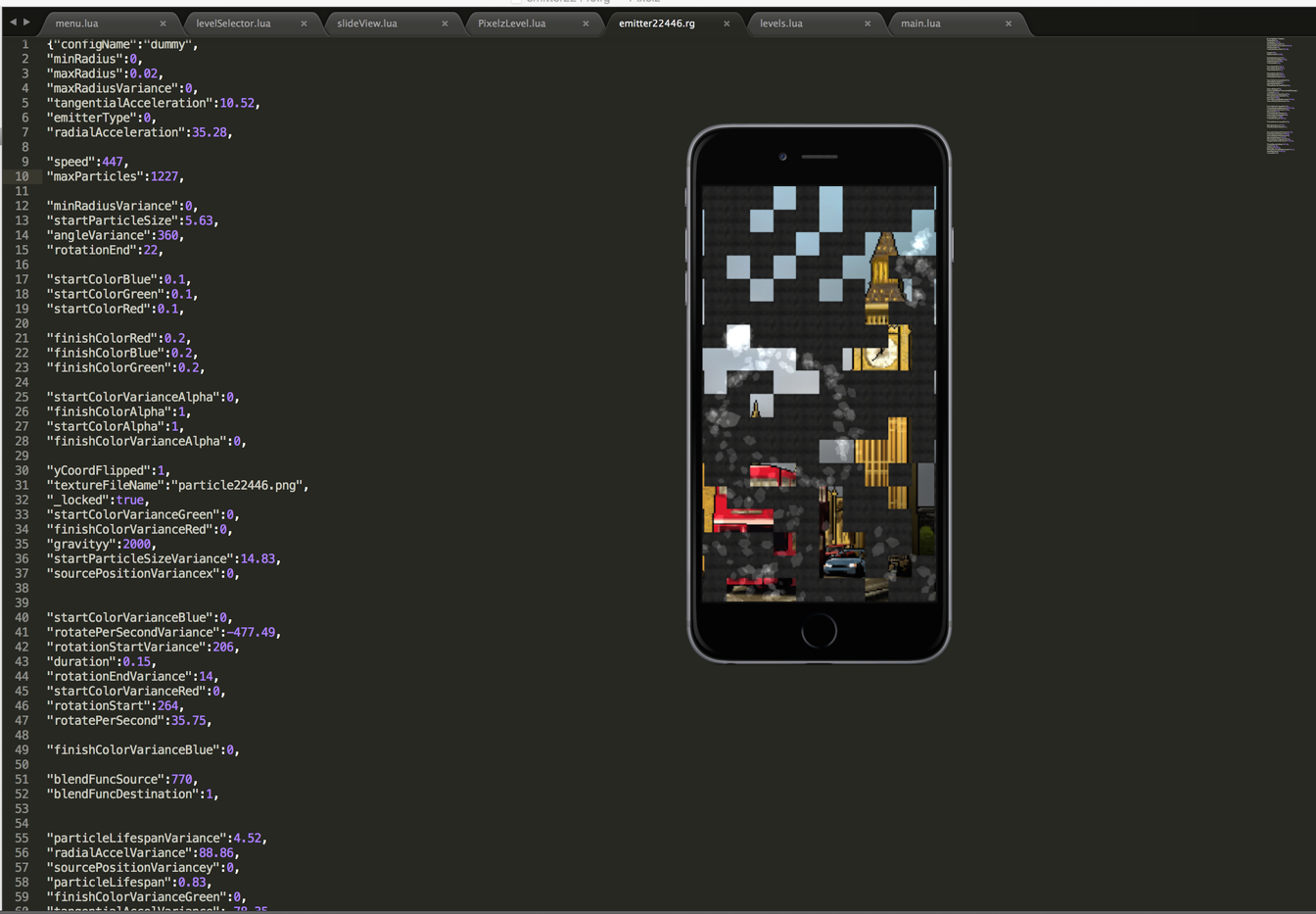Click line number 10 in the gutter
The height and width of the screenshot is (914, 1316).
coord(22,176)
